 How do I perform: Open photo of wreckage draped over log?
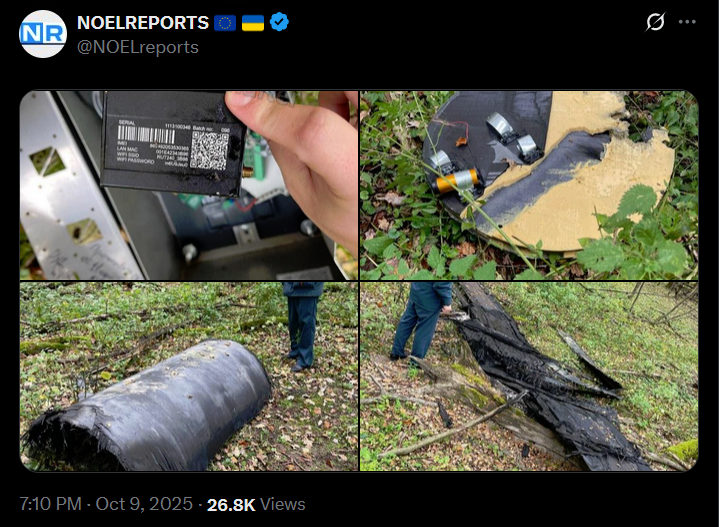coord(529,377)
